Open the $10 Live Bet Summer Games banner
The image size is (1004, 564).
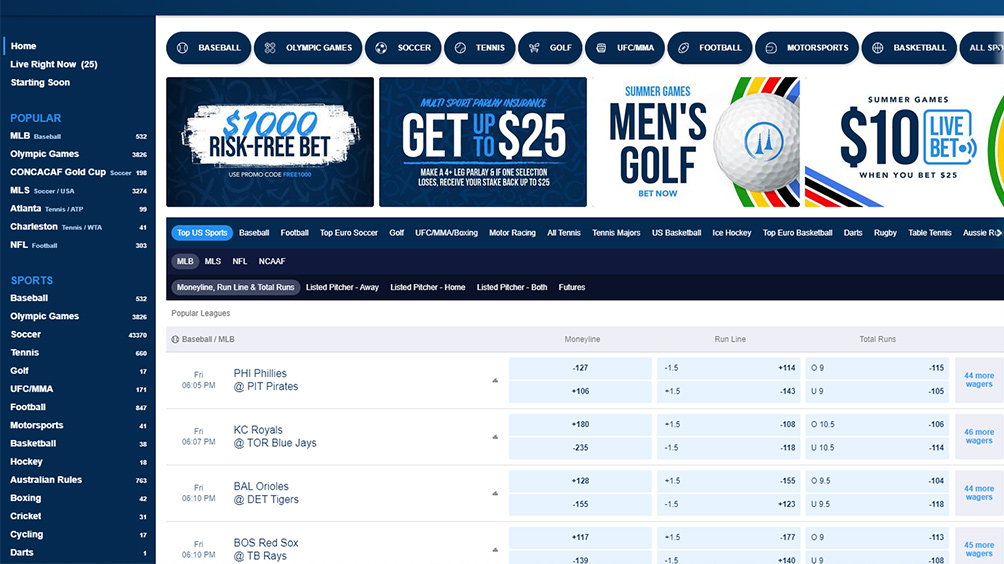tap(904, 142)
